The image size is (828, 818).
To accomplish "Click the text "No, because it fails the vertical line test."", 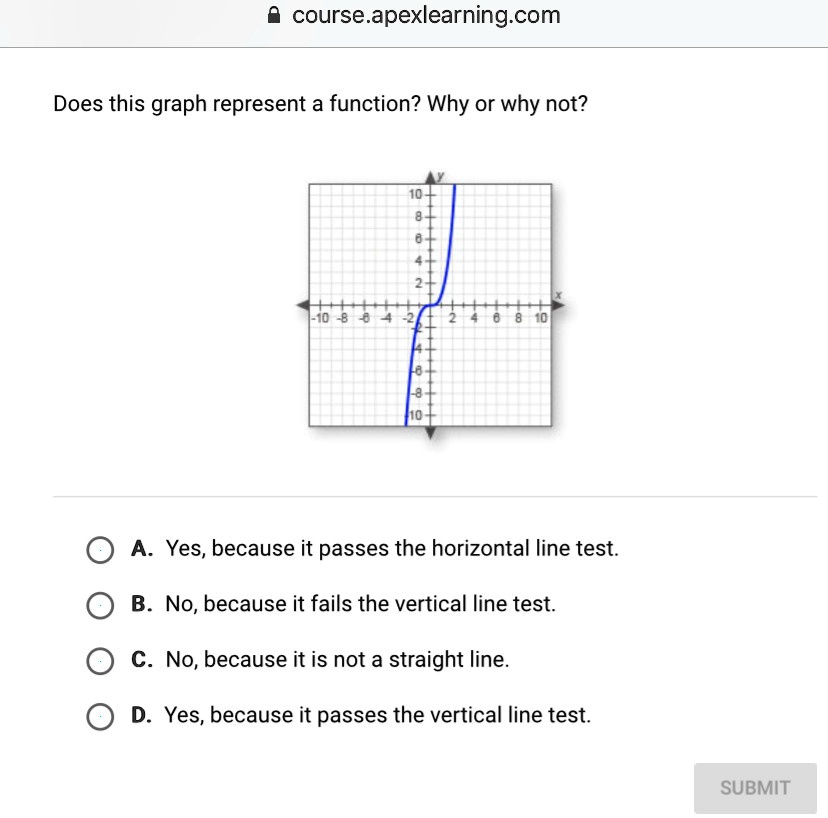I will pos(360,604).
